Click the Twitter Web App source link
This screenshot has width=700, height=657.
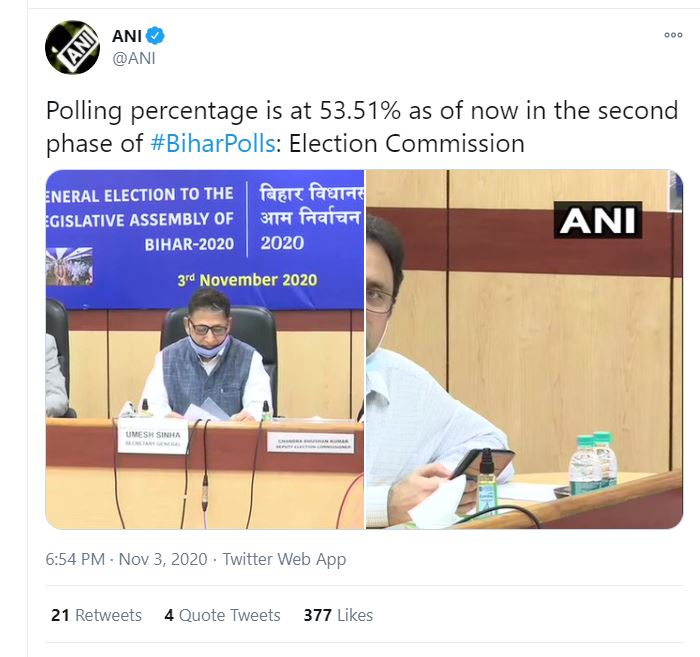coord(284,559)
